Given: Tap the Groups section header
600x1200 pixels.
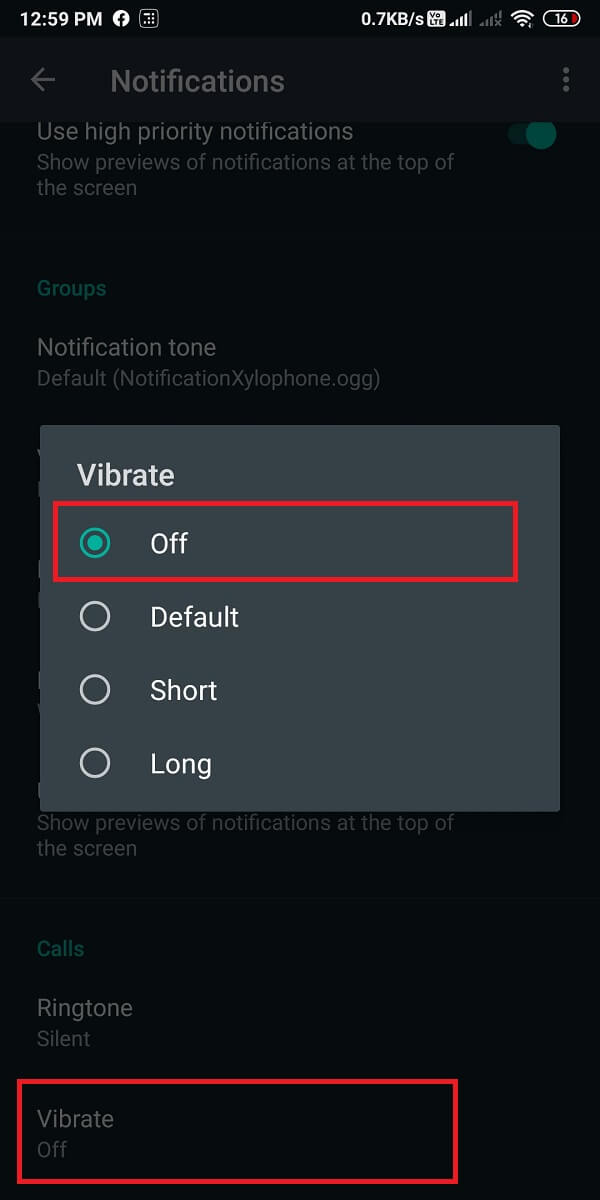Looking at the screenshot, I should point(71,288).
